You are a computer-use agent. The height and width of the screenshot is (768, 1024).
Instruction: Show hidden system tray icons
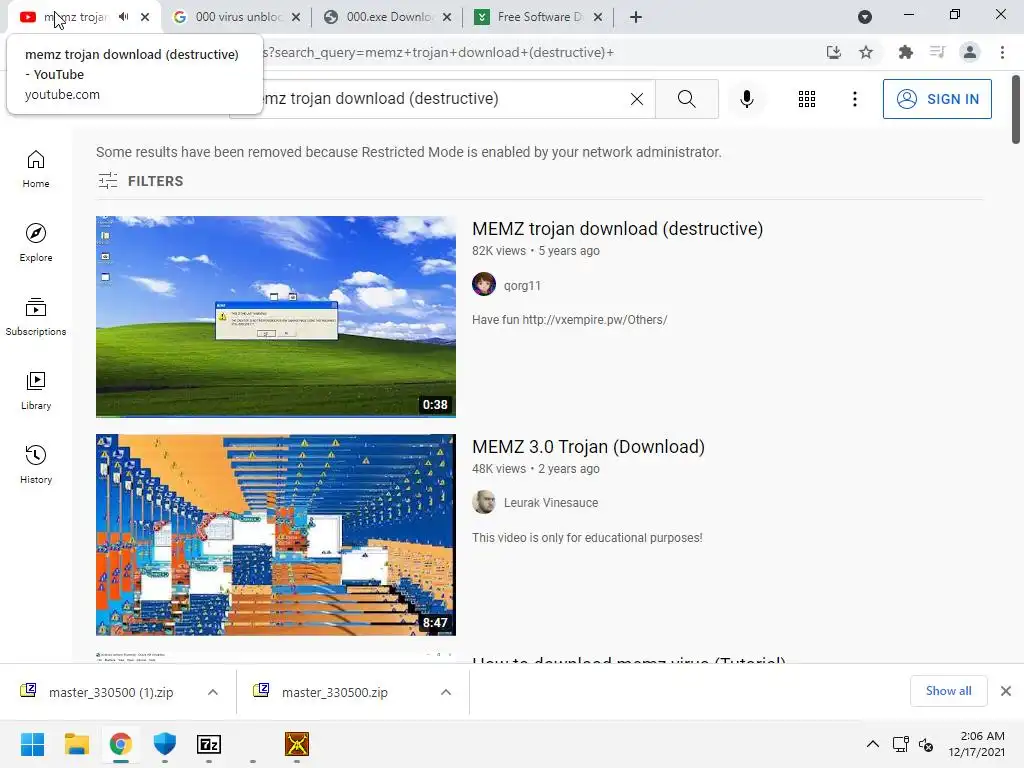pos(872,744)
